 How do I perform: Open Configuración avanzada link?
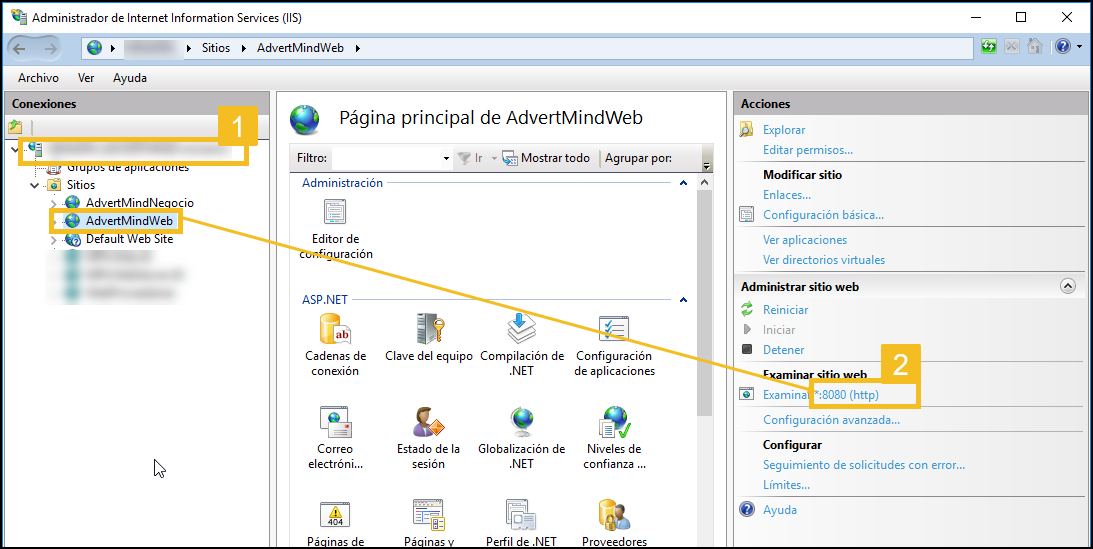click(x=832, y=420)
